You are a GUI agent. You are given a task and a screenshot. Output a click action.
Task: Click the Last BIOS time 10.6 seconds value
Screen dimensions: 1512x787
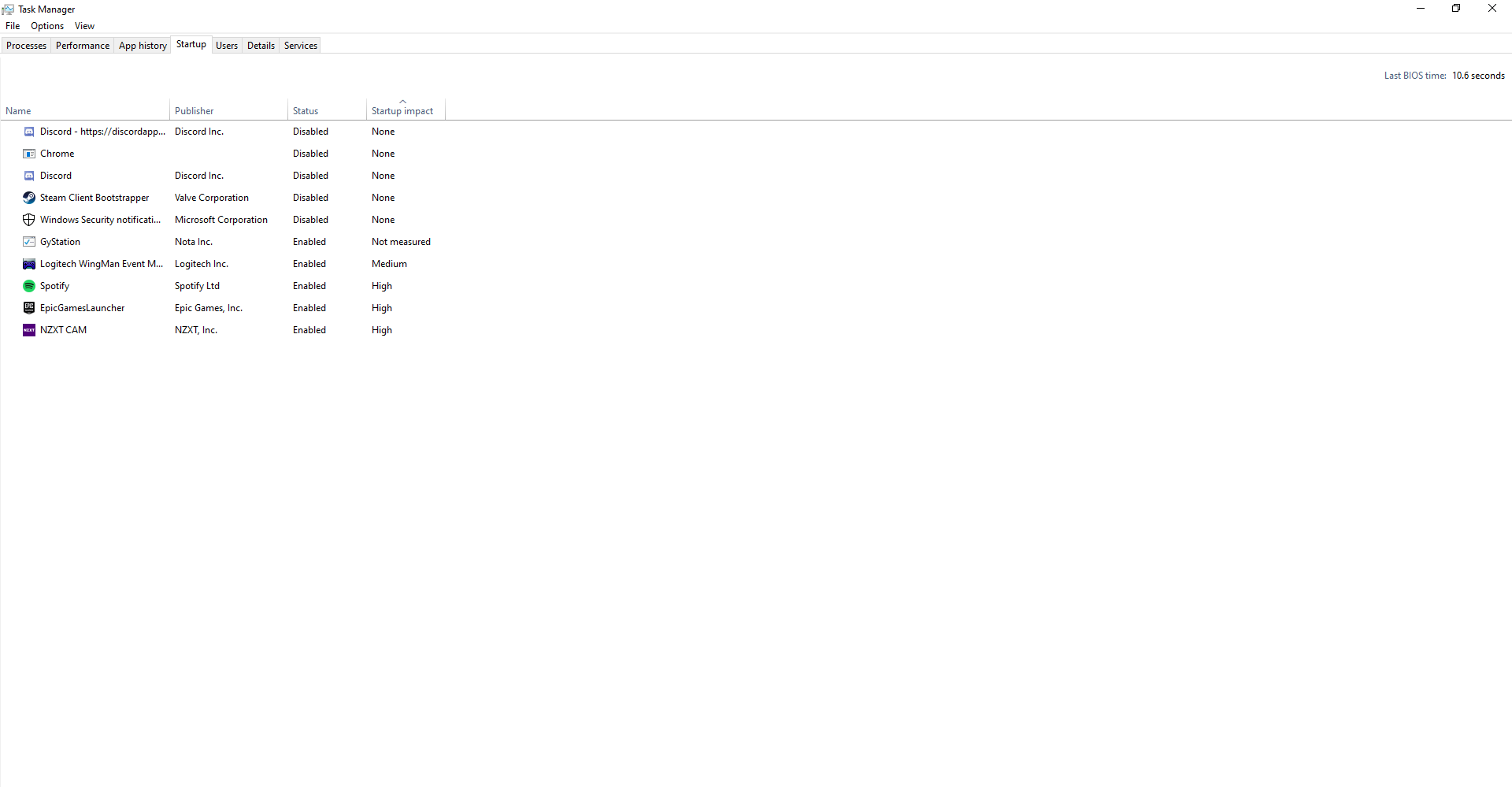click(1478, 76)
